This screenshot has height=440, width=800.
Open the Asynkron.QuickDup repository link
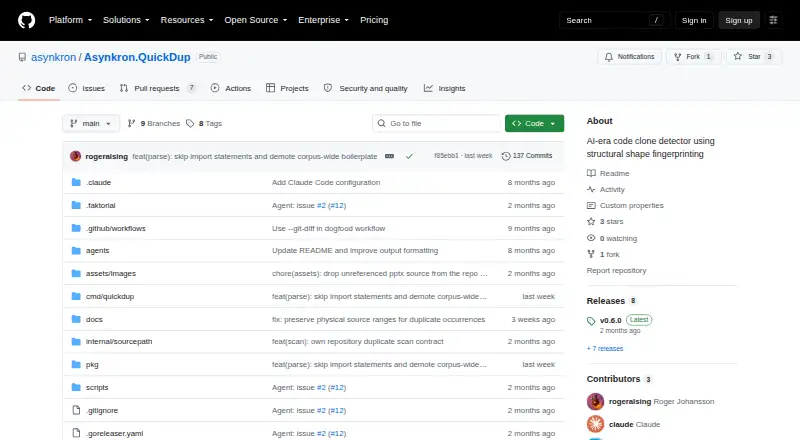[137, 57]
